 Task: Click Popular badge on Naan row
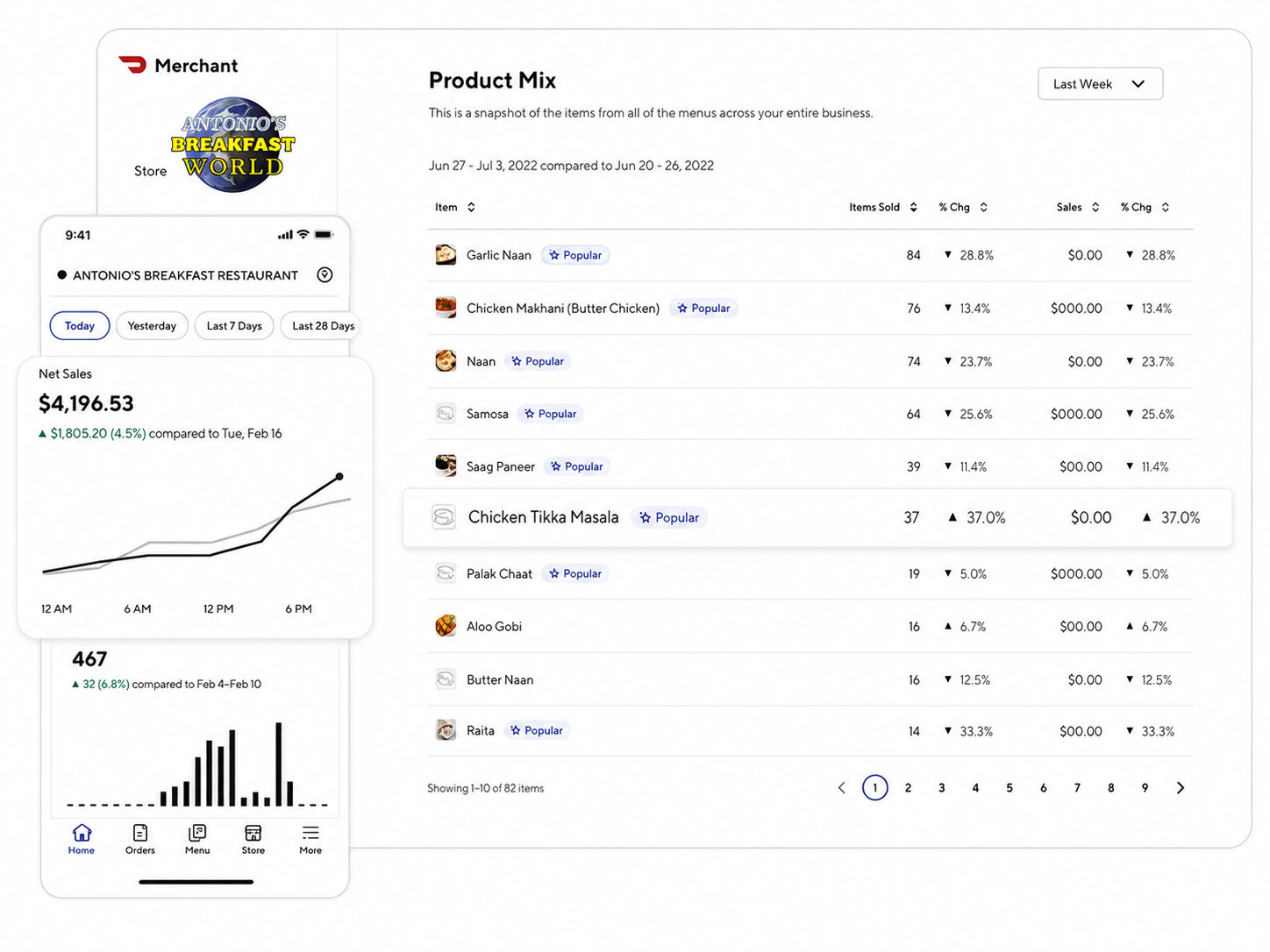click(538, 361)
